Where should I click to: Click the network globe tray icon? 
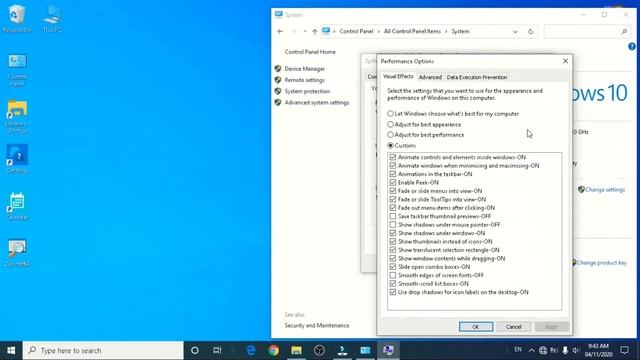543,350
